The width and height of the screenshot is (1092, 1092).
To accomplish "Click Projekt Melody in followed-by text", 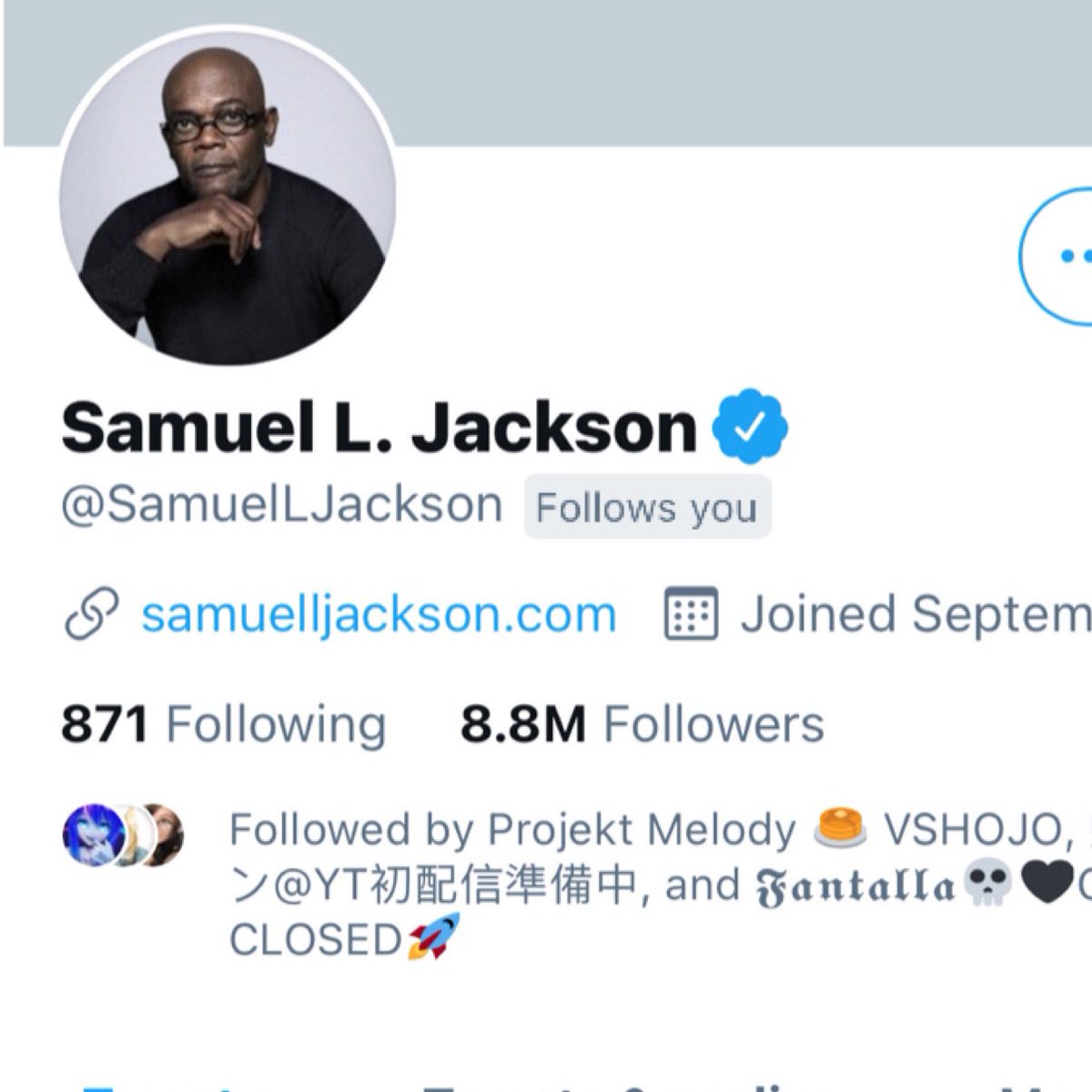I will click(x=642, y=830).
